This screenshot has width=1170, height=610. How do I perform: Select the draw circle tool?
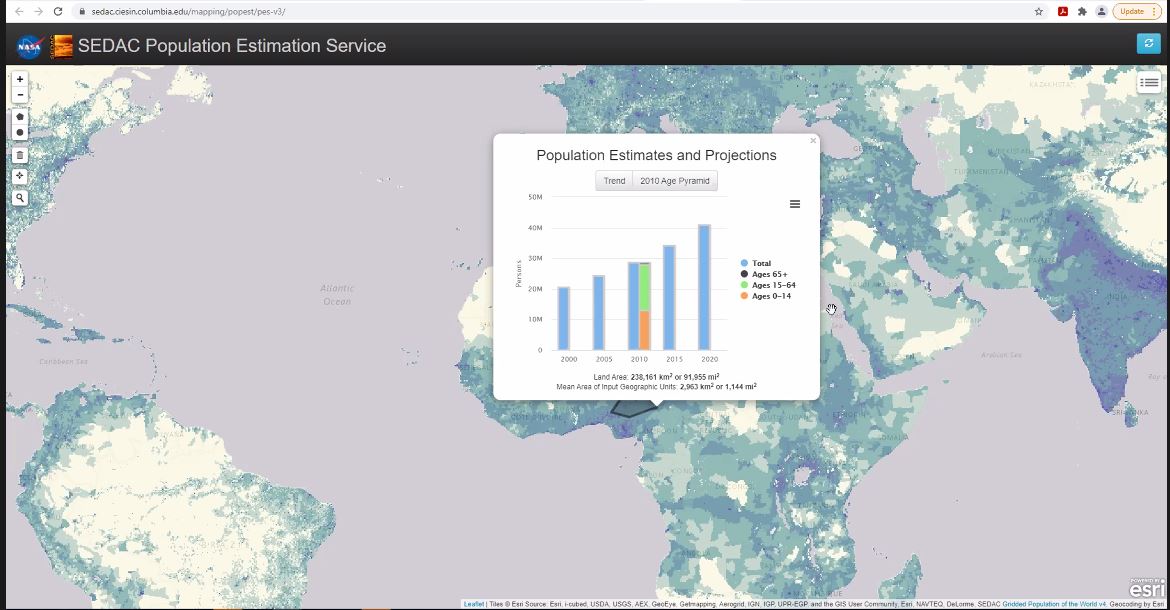pos(20,133)
